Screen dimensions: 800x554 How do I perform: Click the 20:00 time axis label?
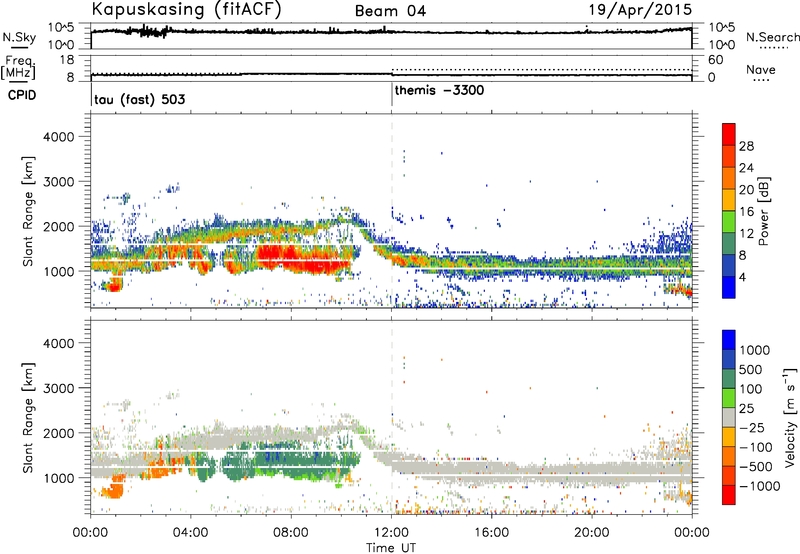pos(592,533)
